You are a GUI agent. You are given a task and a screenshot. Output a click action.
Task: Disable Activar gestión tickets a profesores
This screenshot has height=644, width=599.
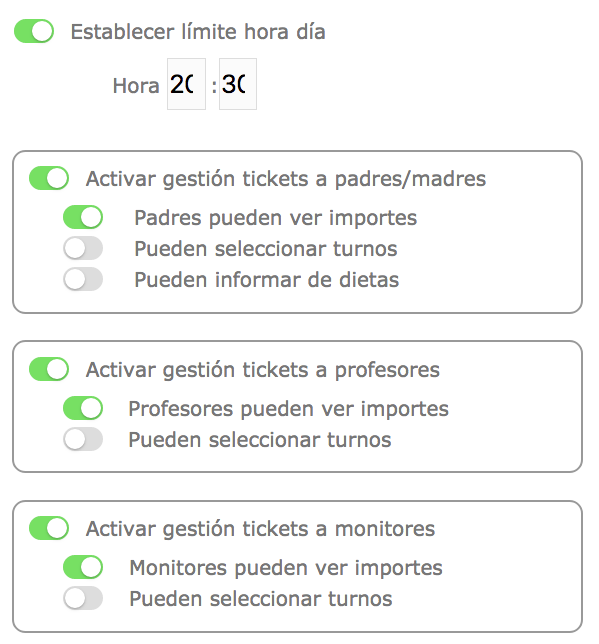pos(49,369)
